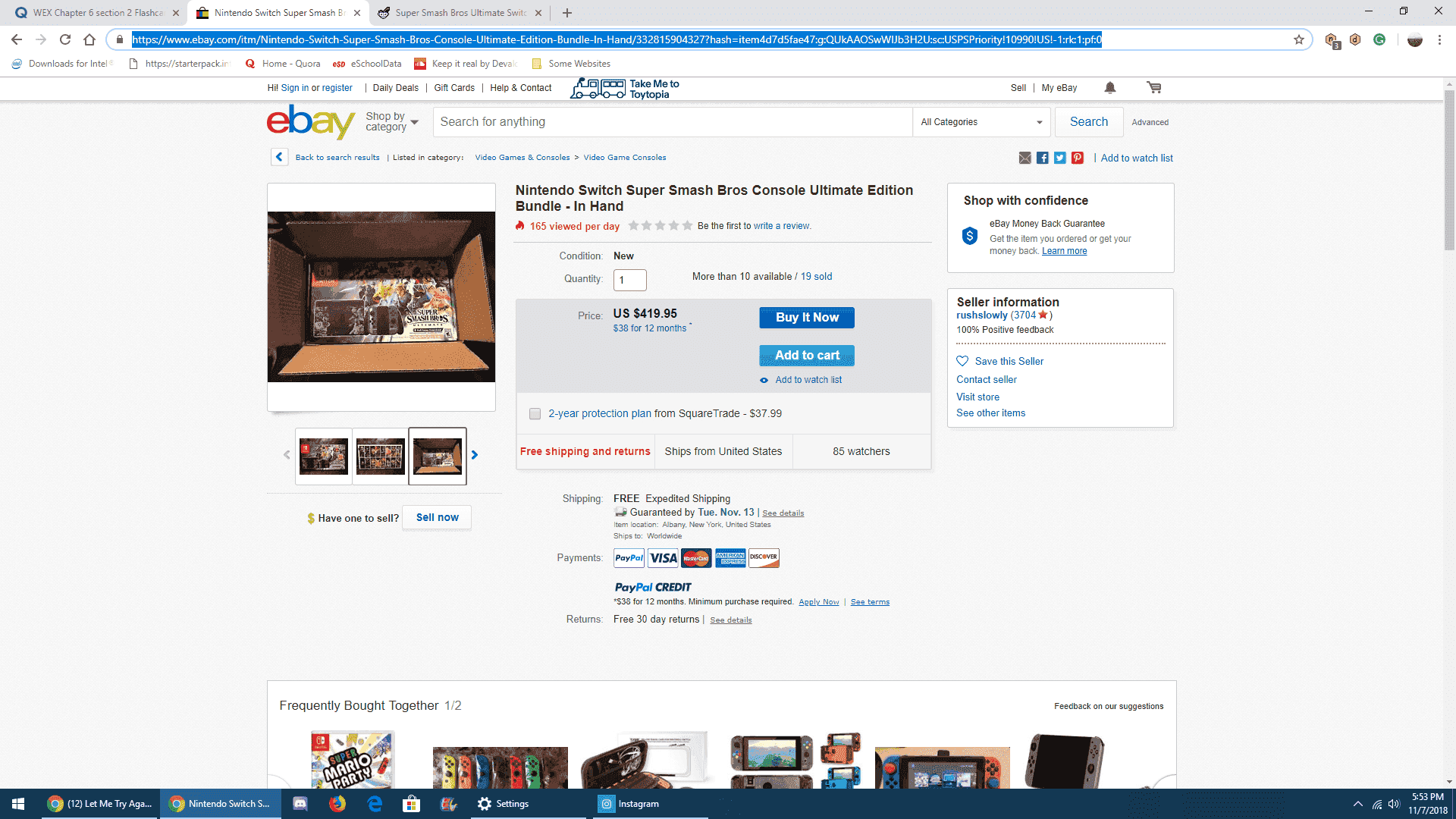Show next thumbnail images arrow

(475, 455)
